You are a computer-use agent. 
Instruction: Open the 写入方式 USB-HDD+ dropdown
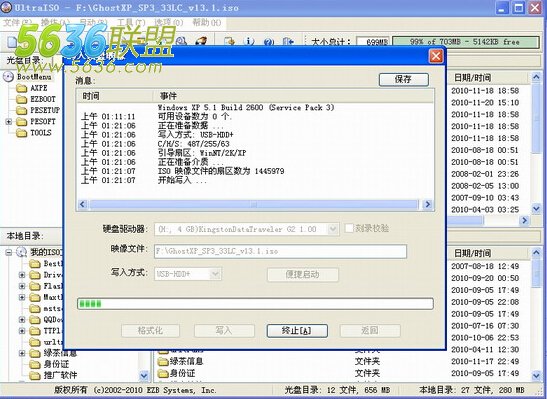[216, 274]
